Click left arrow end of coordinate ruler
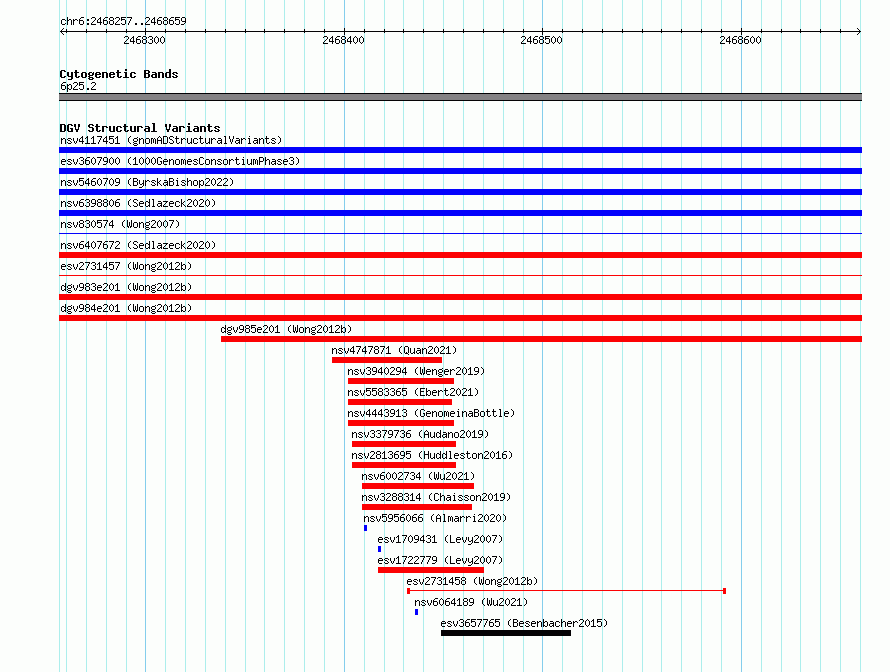Screen dimensions: 890x672 coord(62,31)
